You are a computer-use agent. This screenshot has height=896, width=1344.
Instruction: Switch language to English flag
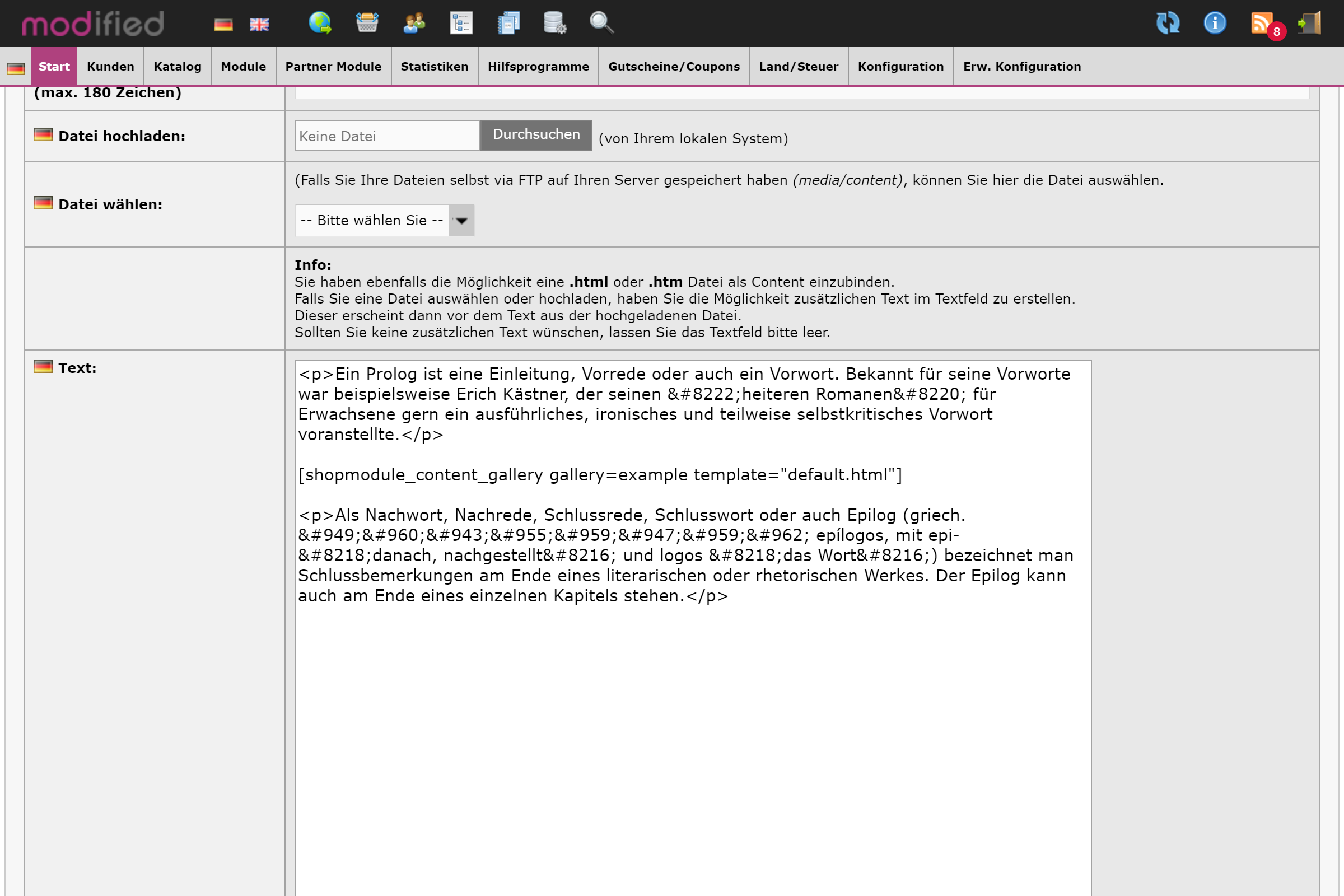click(x=259, y=25)
